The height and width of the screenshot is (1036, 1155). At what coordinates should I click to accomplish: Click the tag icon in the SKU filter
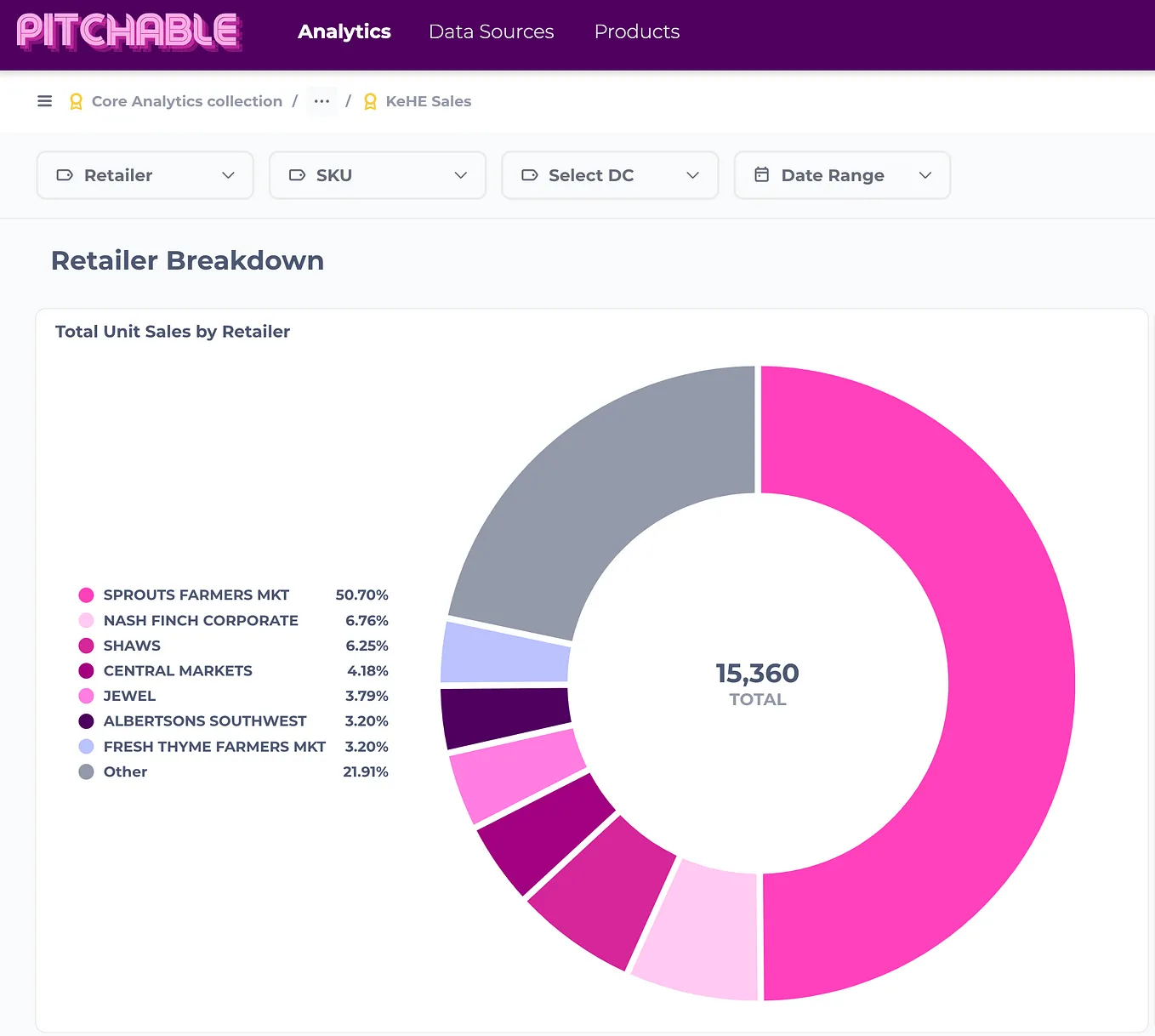tap(297, 175)
